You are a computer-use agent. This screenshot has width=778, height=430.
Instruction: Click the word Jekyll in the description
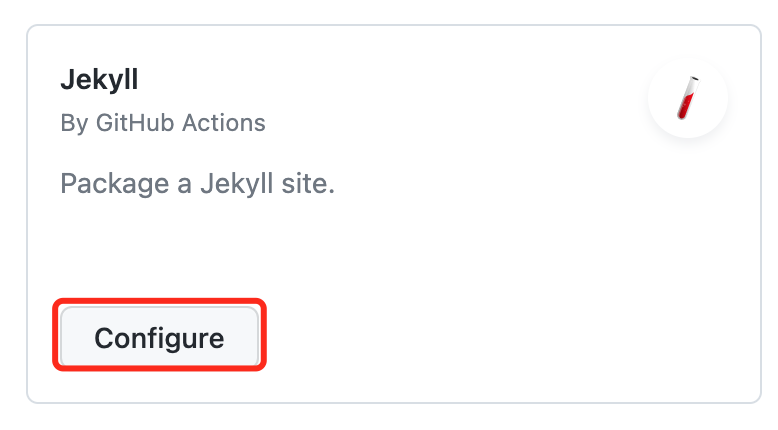pos(237,184)
